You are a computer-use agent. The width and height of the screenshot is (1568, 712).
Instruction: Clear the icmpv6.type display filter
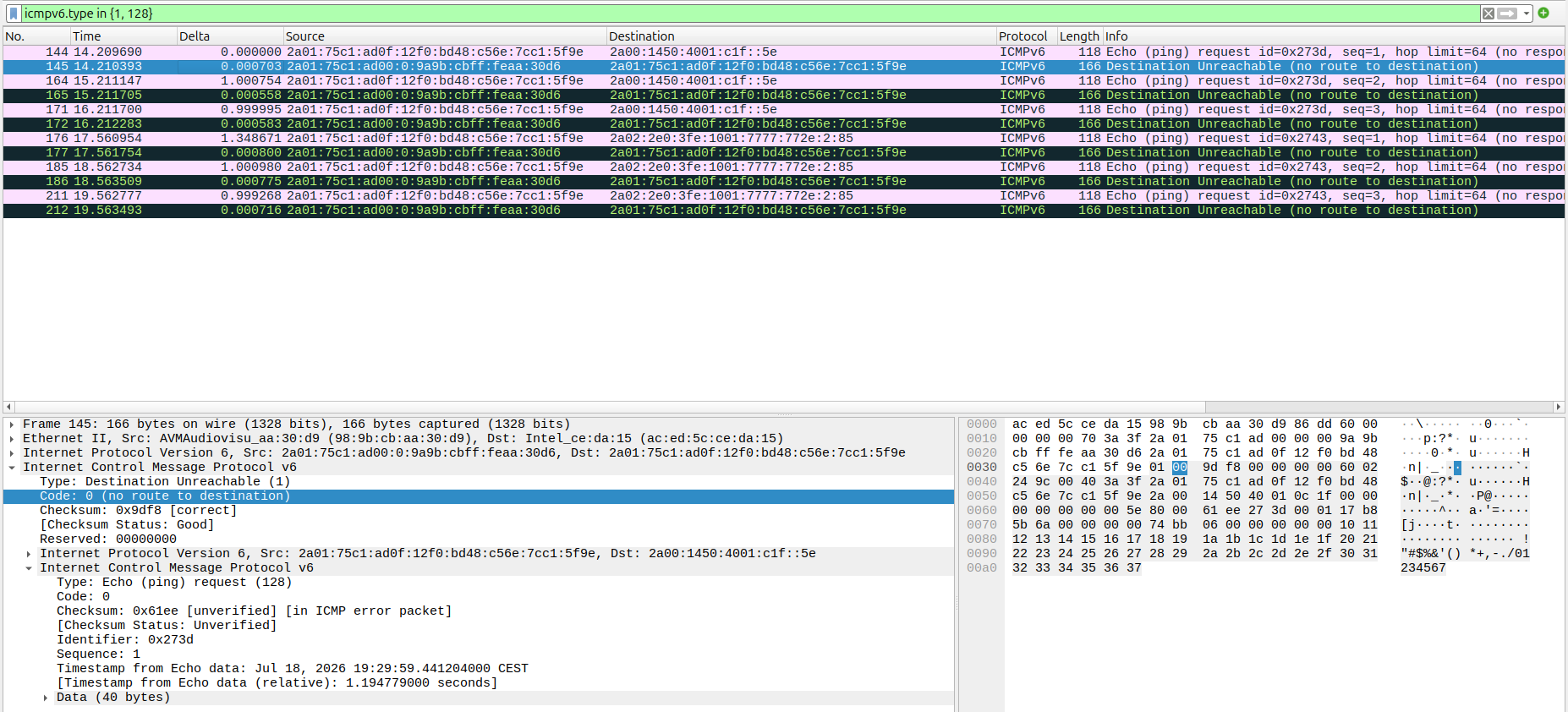click(1488, 14)
